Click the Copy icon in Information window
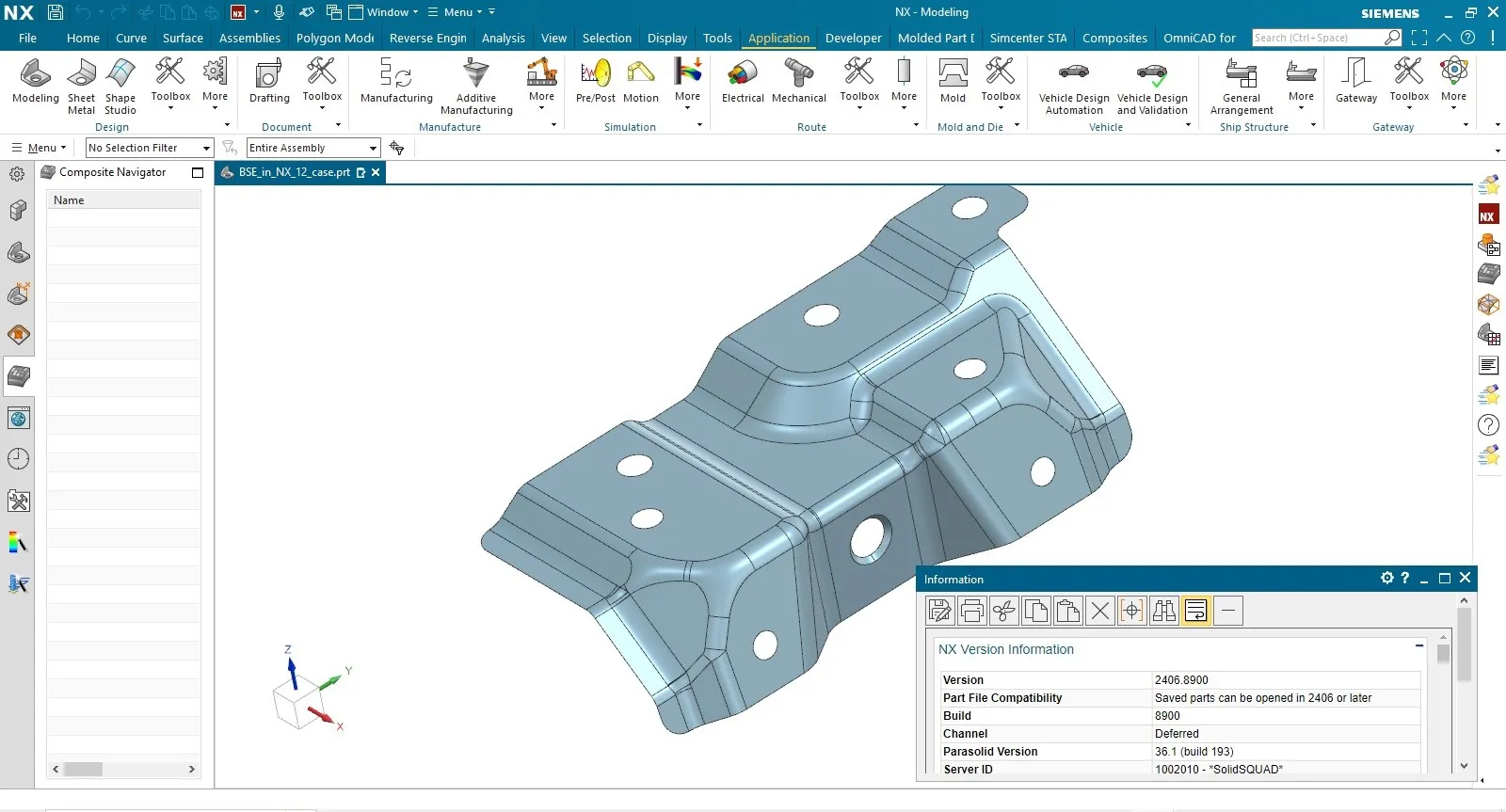The width and height of the screenshot is (1506, 812). (x=1036, y=611)
